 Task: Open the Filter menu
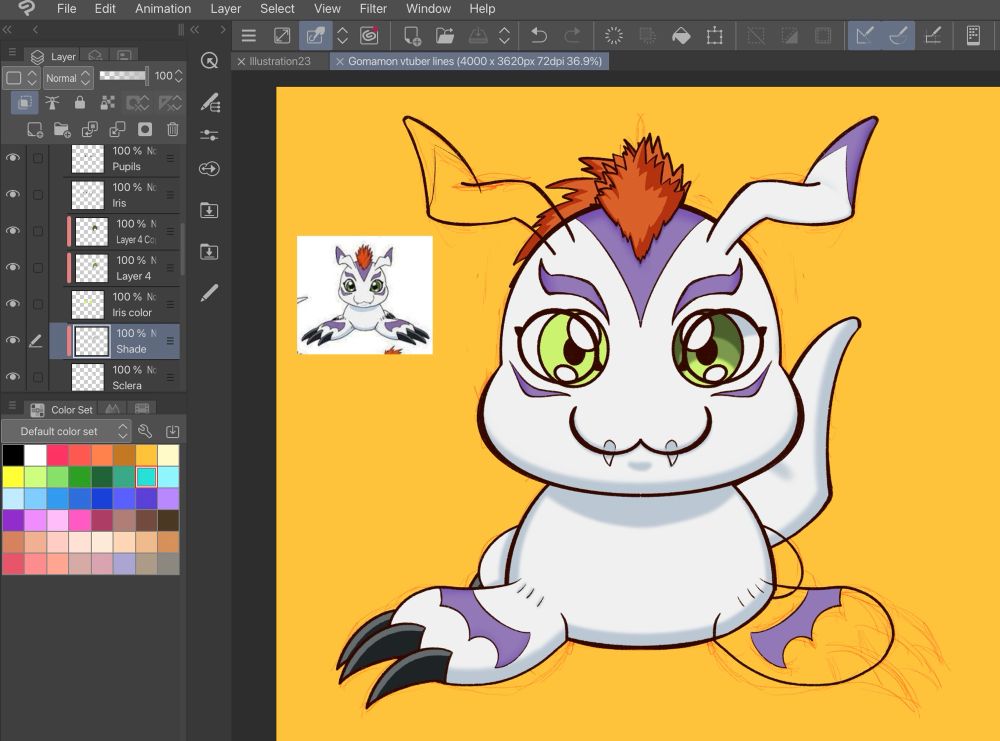pos(373,8)
